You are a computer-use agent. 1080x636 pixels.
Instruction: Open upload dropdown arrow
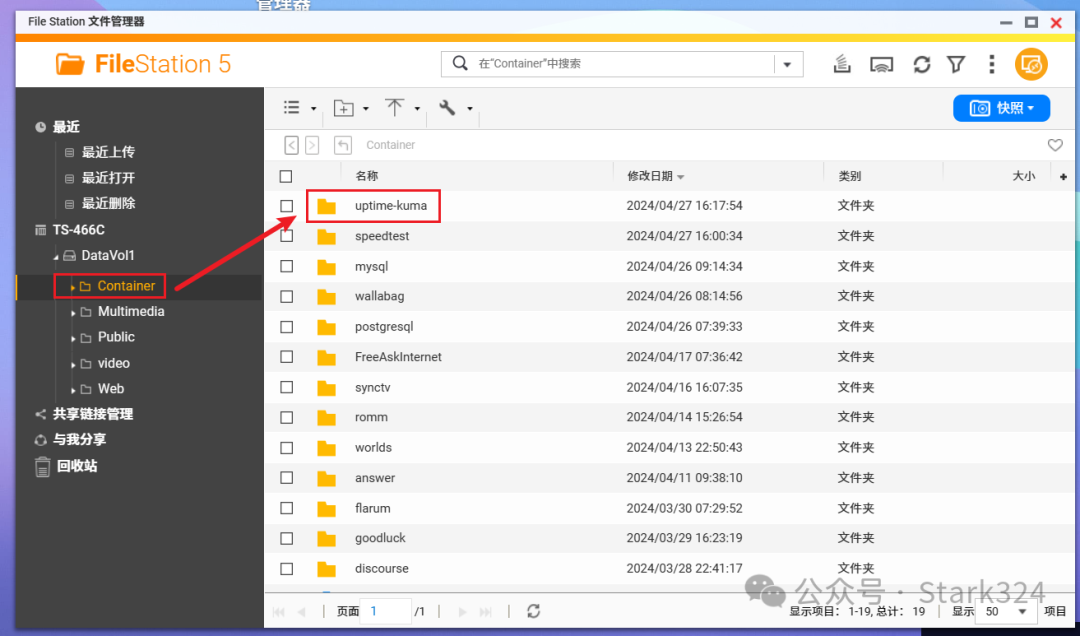(x=417, y=109)
